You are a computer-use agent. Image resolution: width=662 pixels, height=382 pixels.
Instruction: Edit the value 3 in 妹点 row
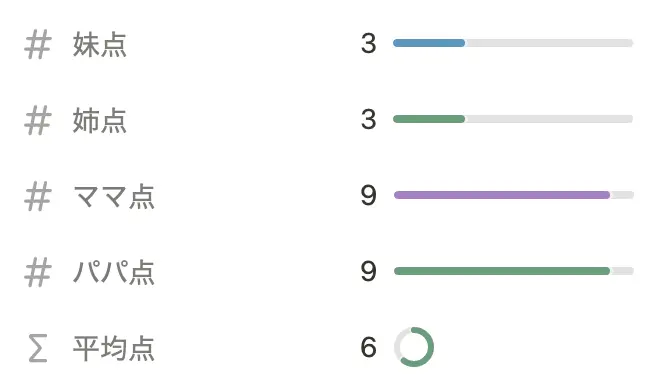[369, 43]
